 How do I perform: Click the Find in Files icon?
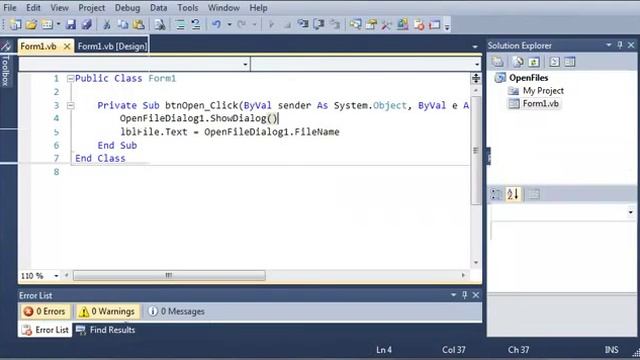160,24
